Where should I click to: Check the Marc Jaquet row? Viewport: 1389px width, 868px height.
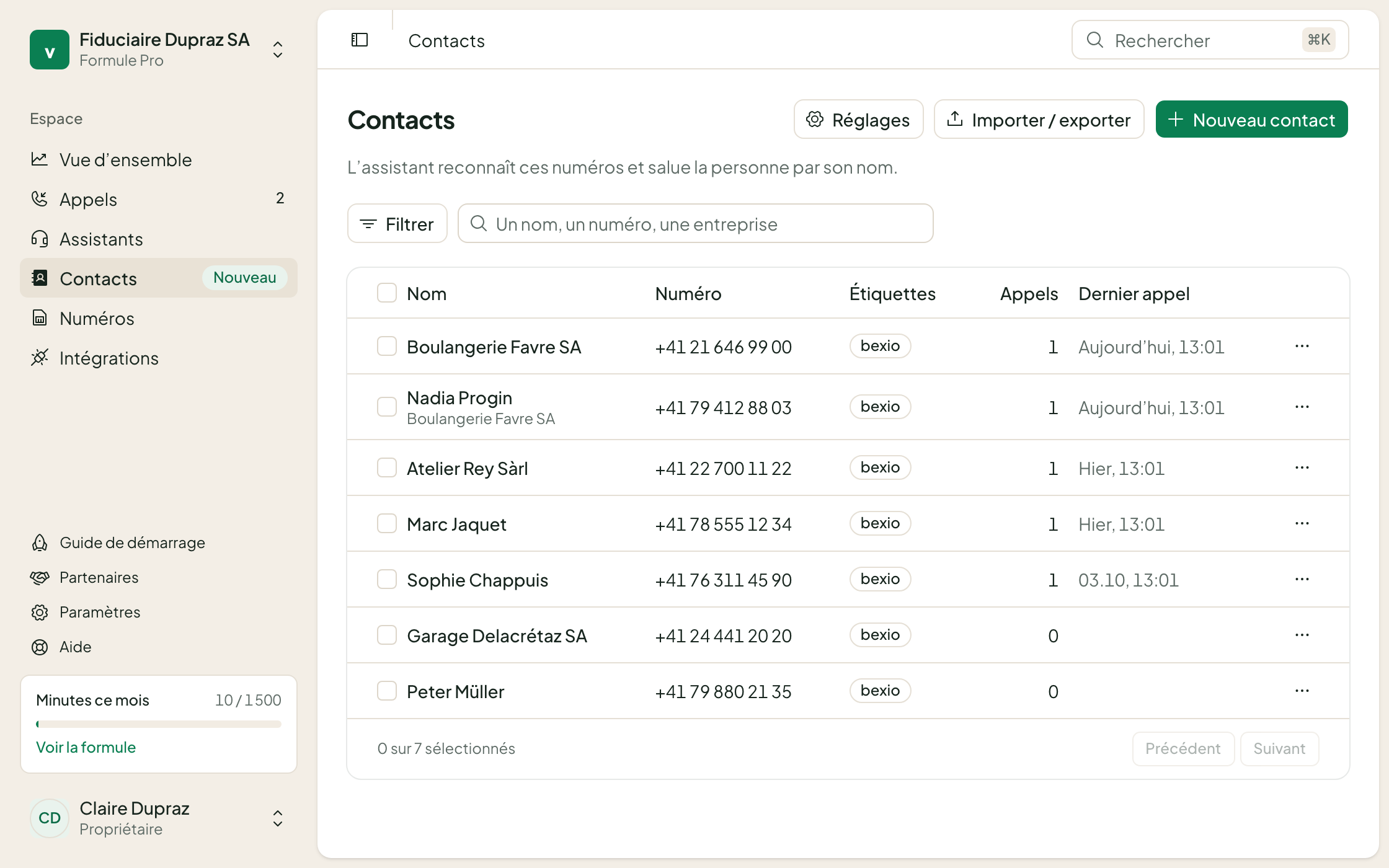click(x=387, y=523)
